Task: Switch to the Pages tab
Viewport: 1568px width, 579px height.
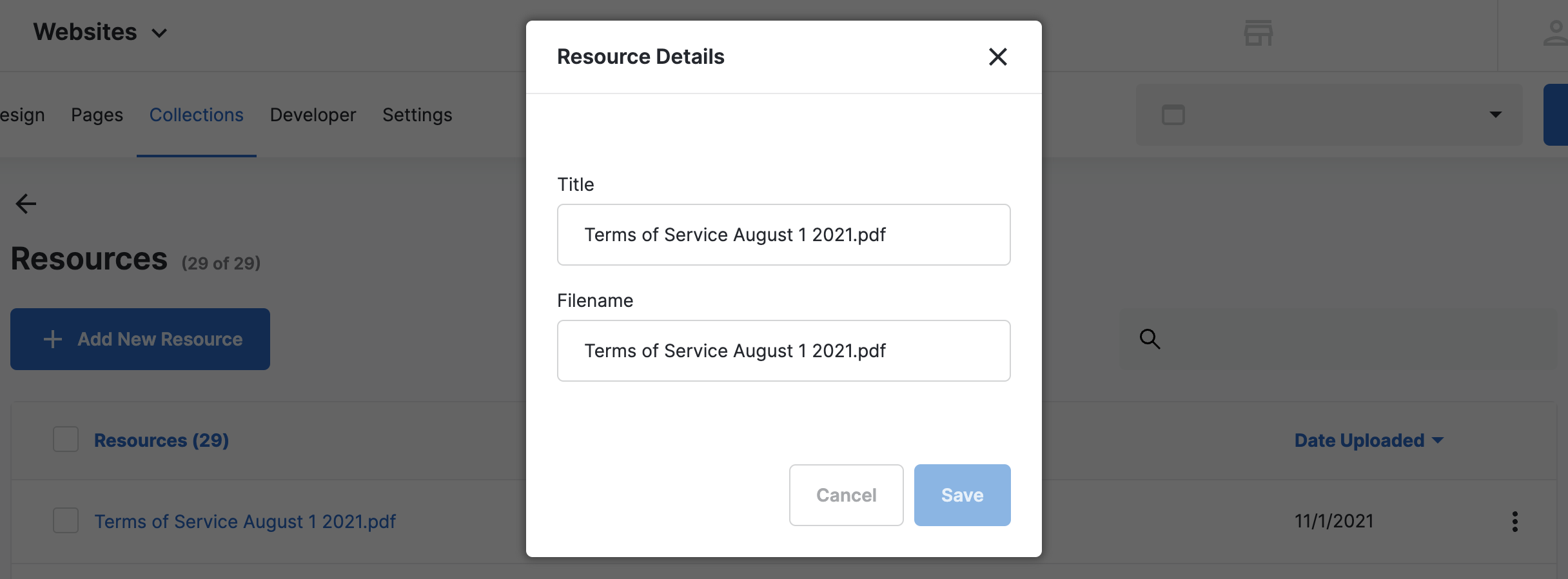Action: point(97,115)
